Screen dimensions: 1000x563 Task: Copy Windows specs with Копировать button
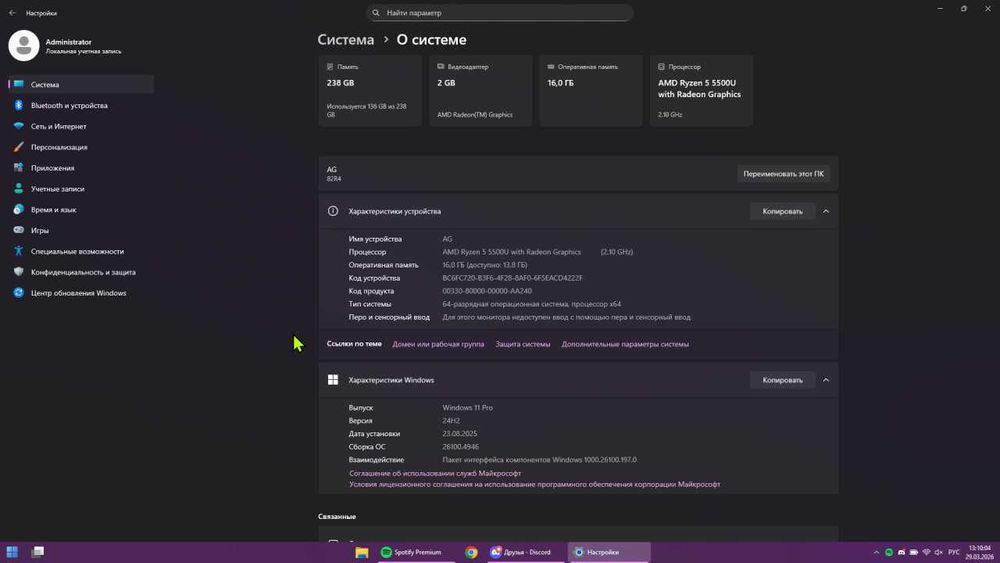click(783, 380)
